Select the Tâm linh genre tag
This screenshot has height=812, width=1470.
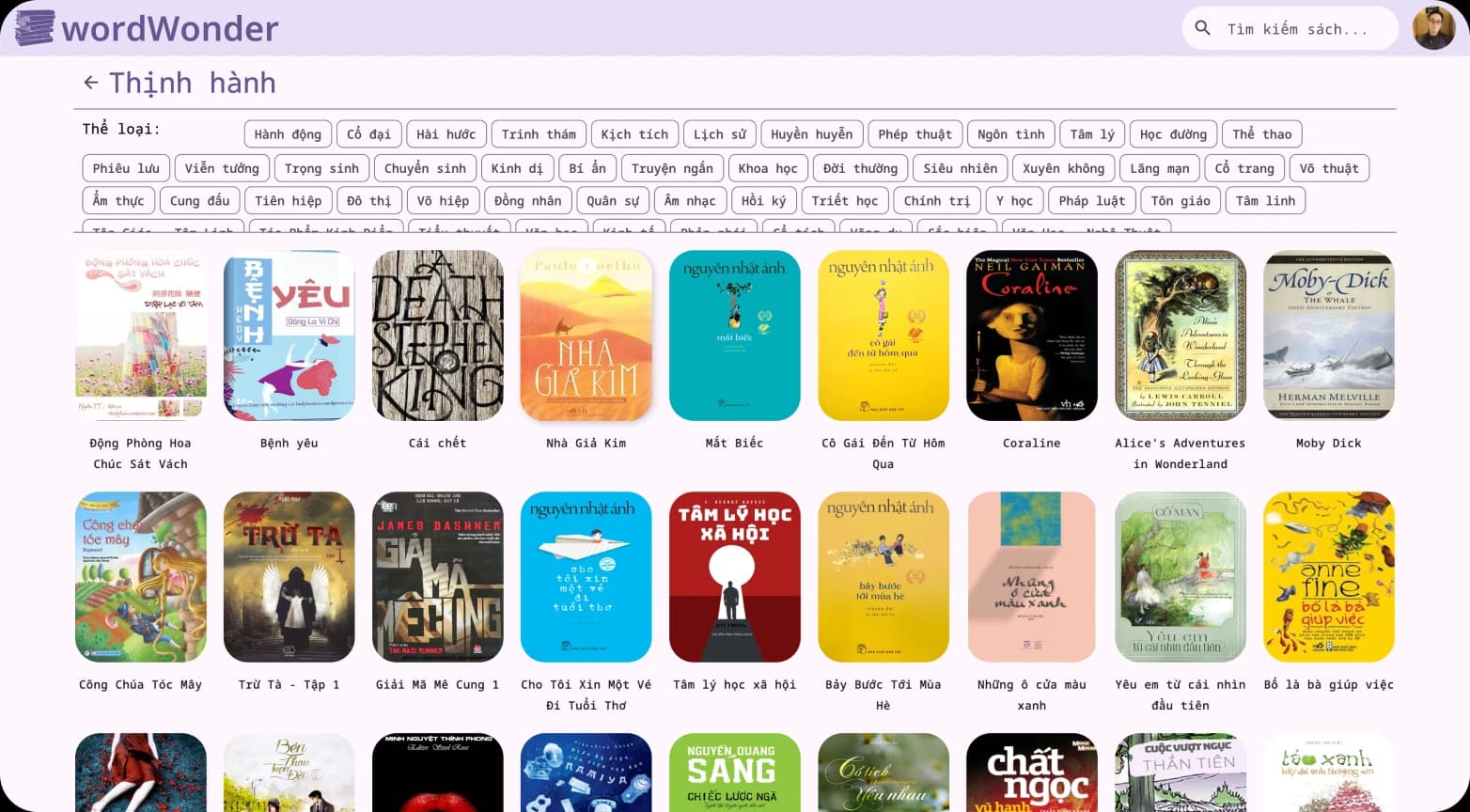(x=1265, y=201)
